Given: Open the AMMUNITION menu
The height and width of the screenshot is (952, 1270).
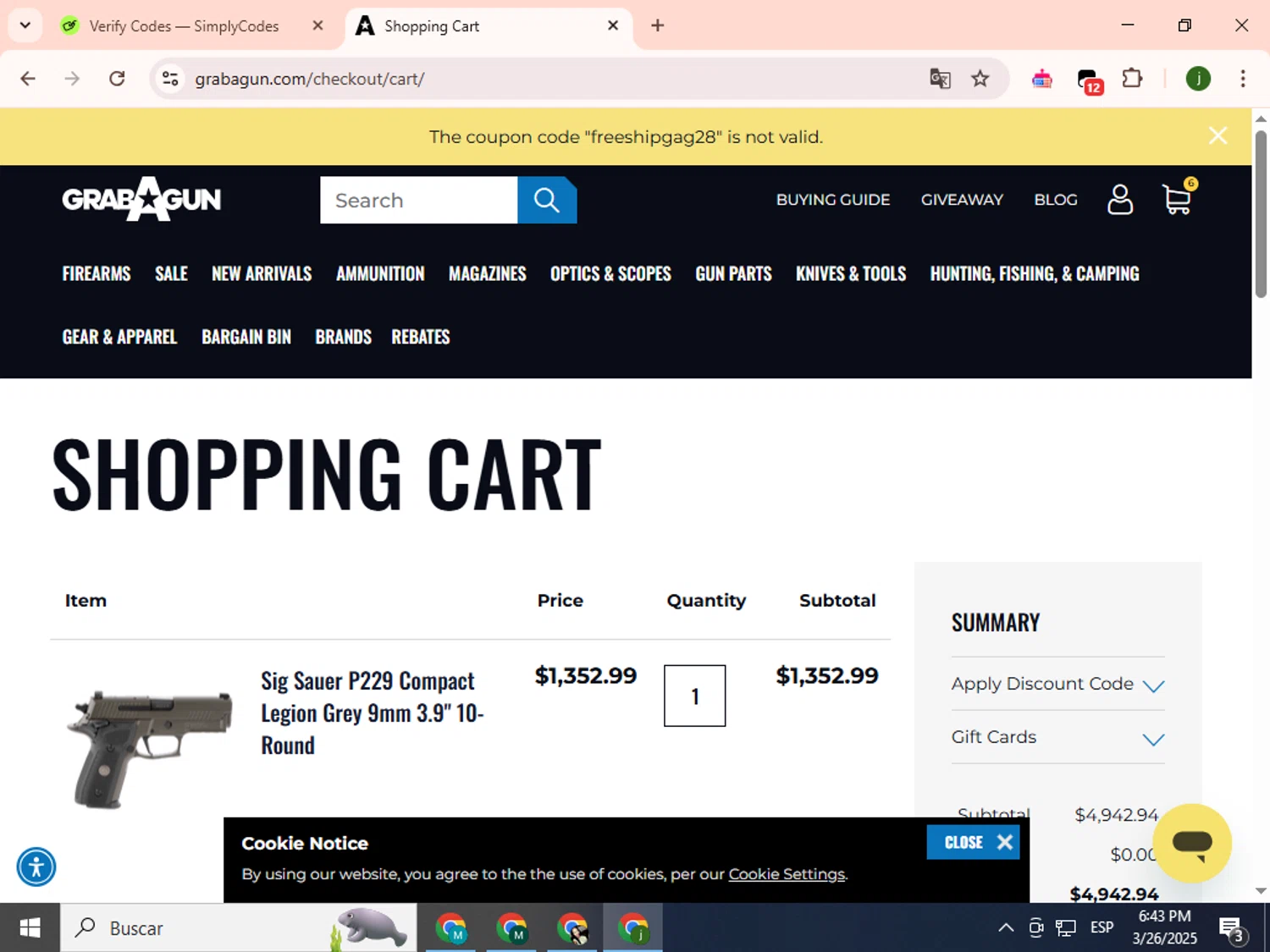Looking at the screenshot, I should point(380,273).
